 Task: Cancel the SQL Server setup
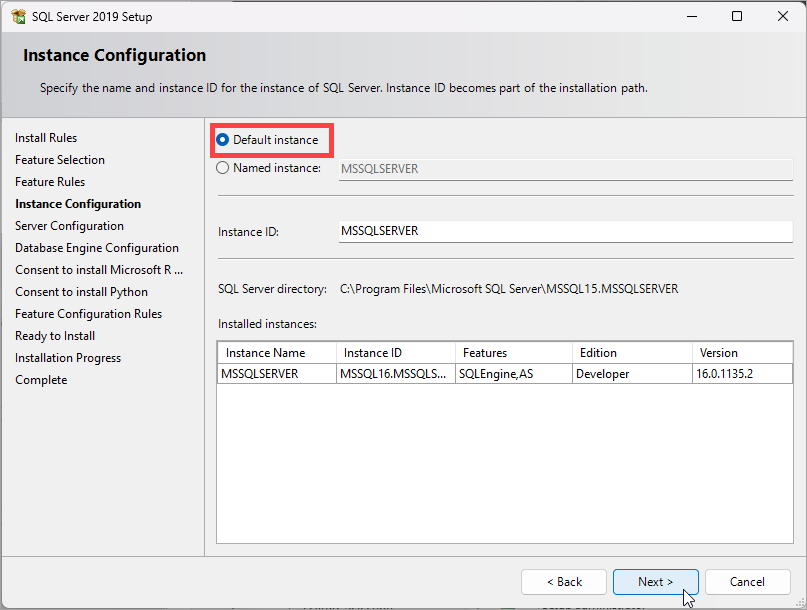point(747,582)
